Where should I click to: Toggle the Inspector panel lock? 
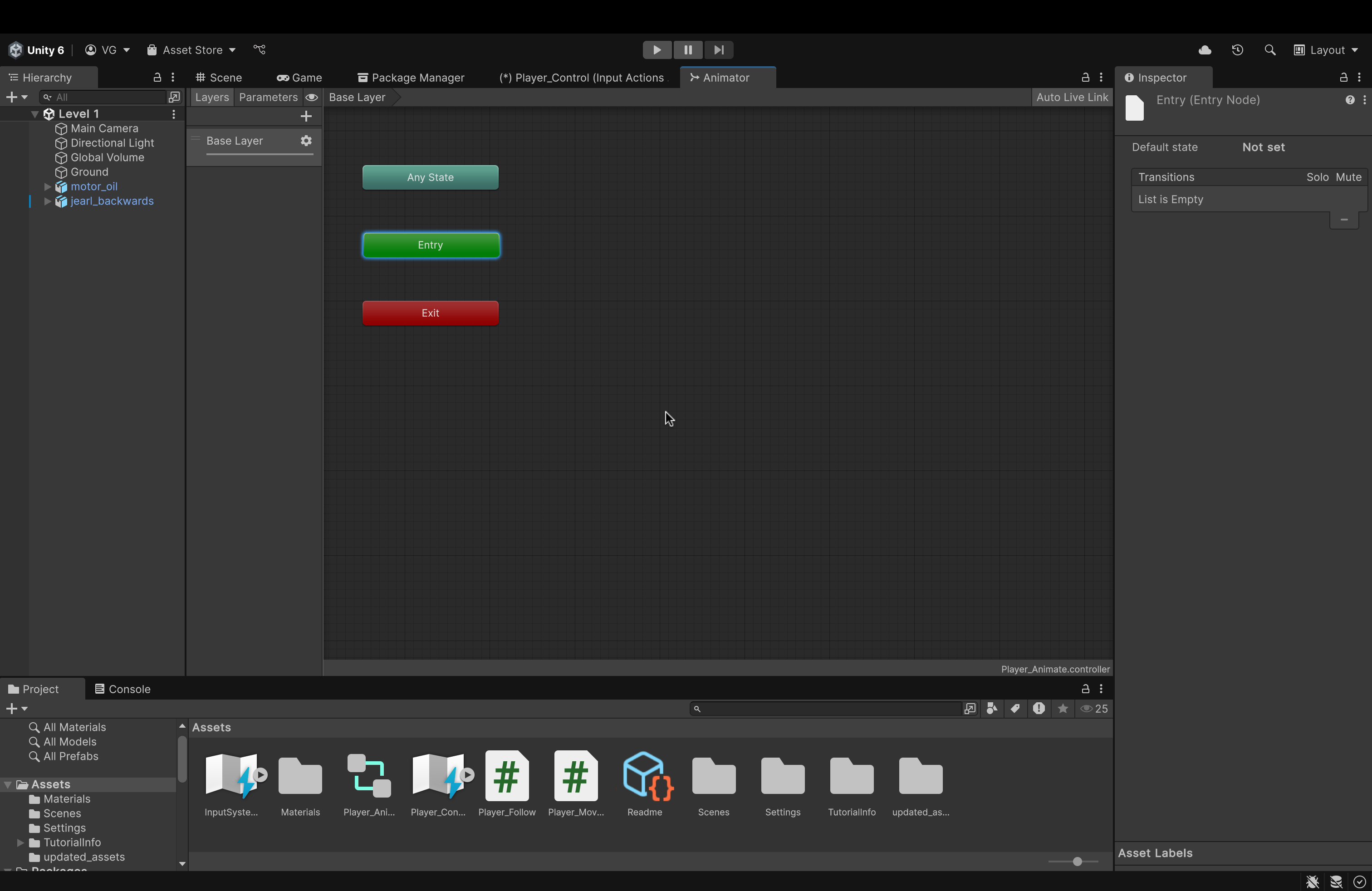(1343, 77)
